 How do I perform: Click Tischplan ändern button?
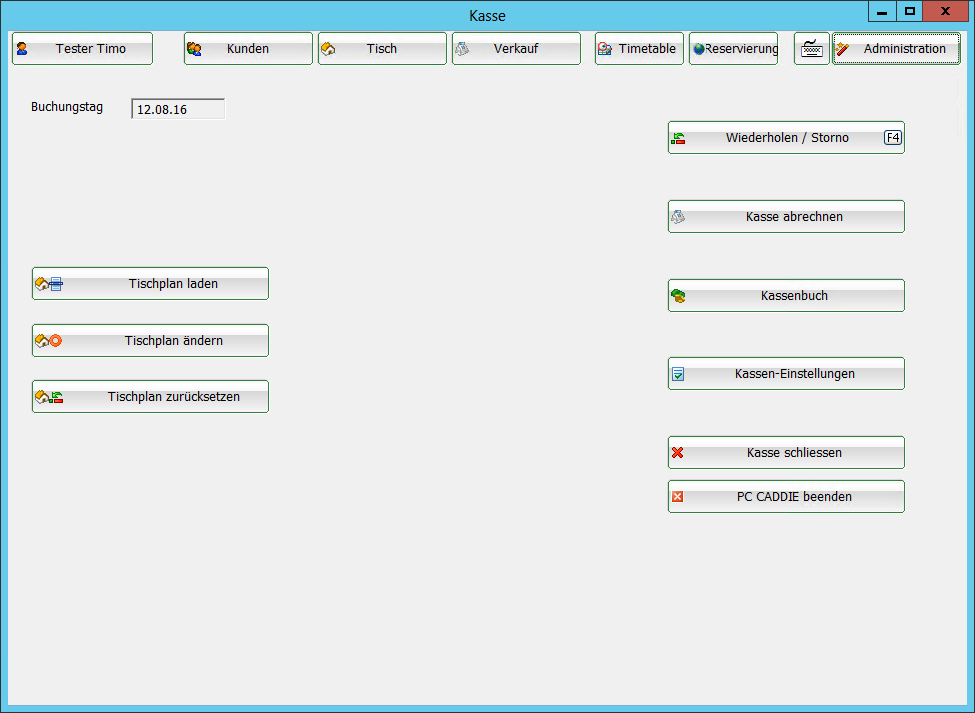[x=150, y=341]
